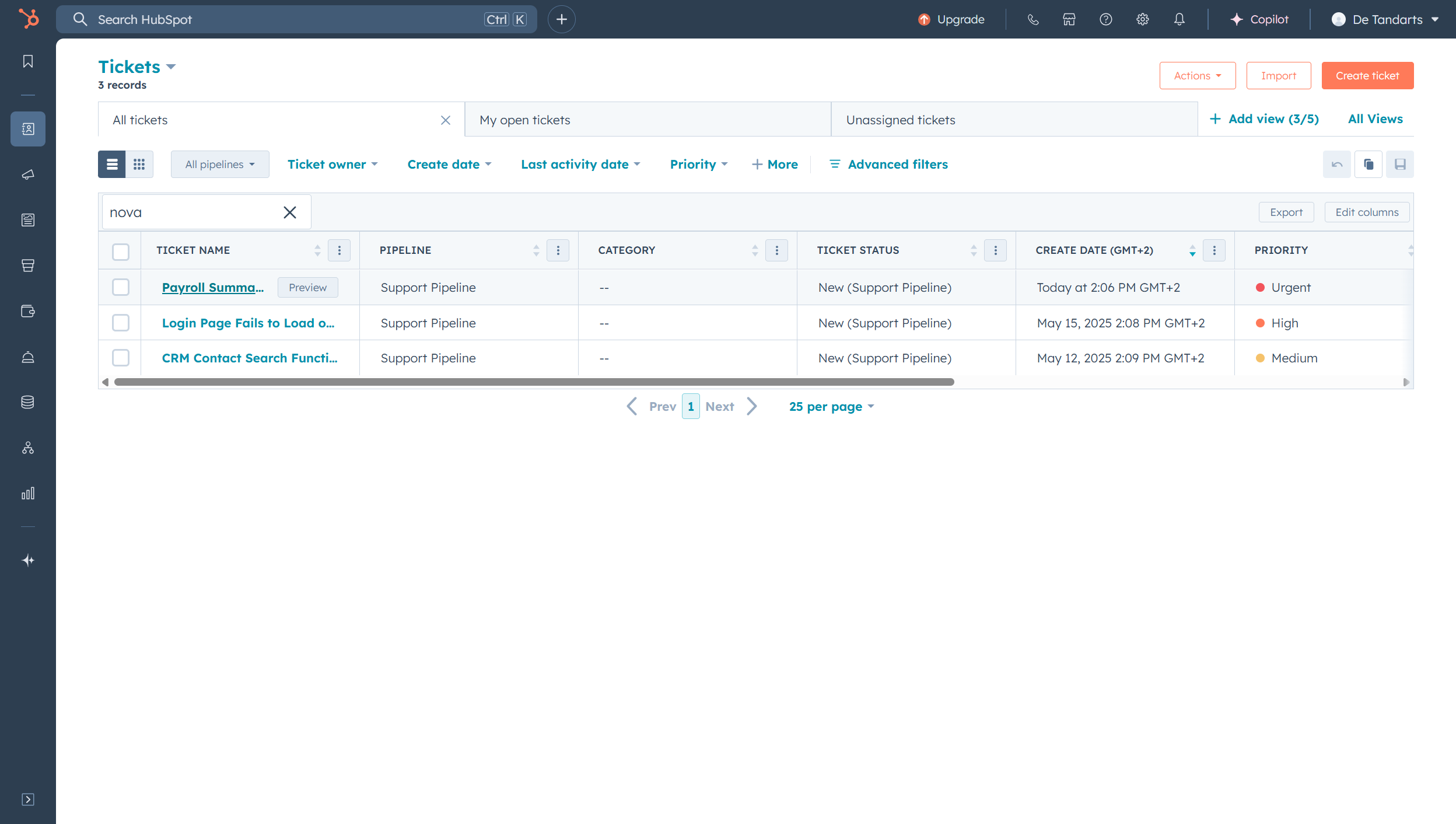Open the settings gear icon

[x=1142, y=19]
